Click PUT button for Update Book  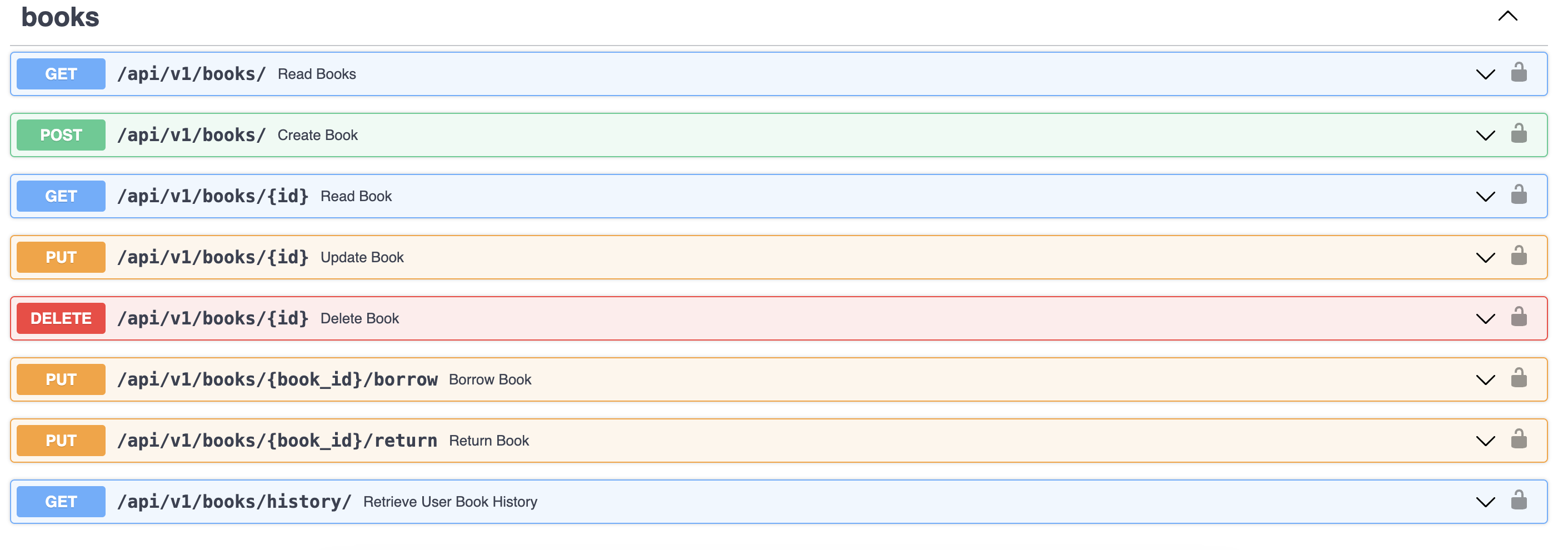pos(61,257)
